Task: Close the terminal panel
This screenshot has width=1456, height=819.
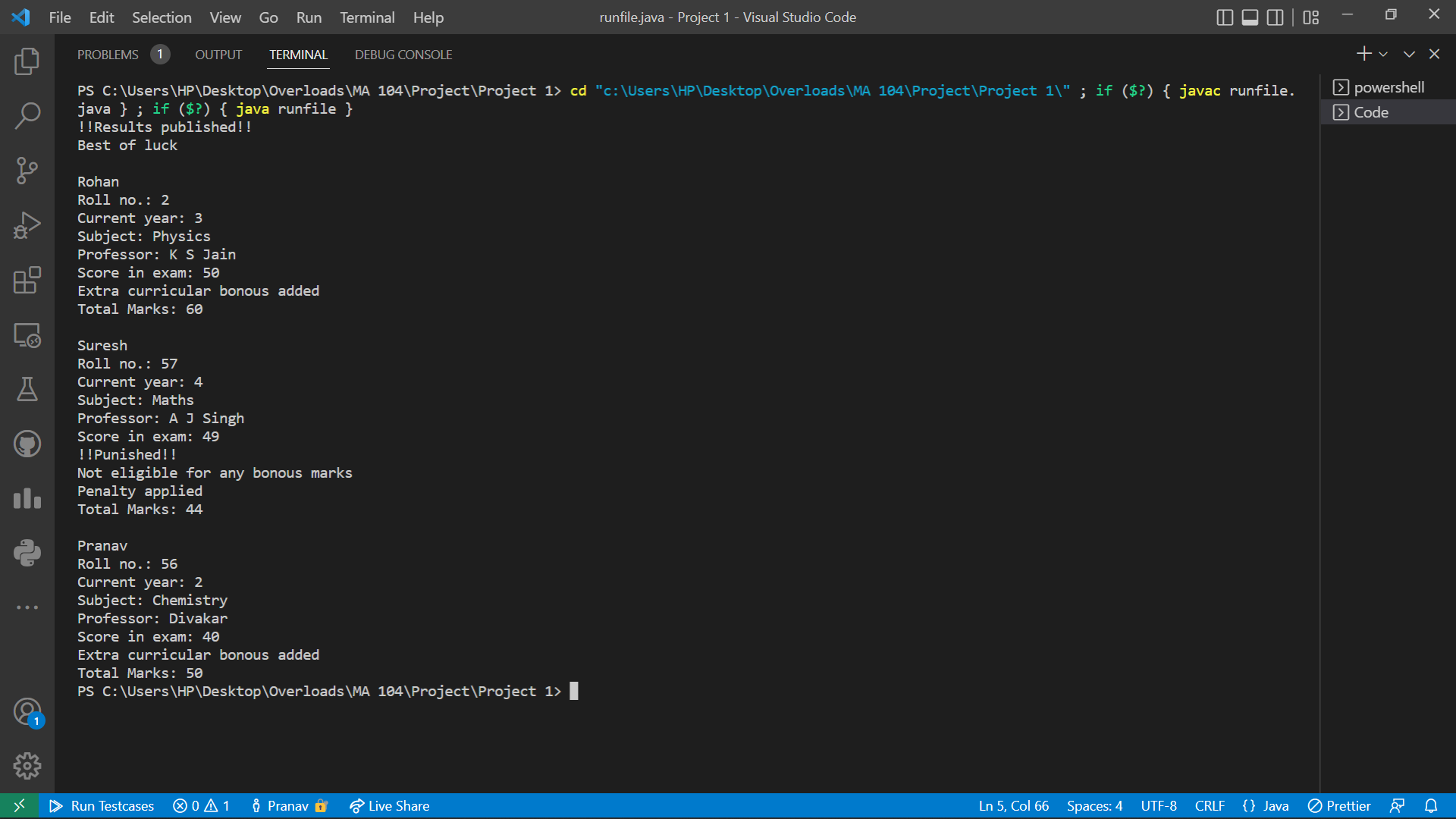Action: 1434,55
